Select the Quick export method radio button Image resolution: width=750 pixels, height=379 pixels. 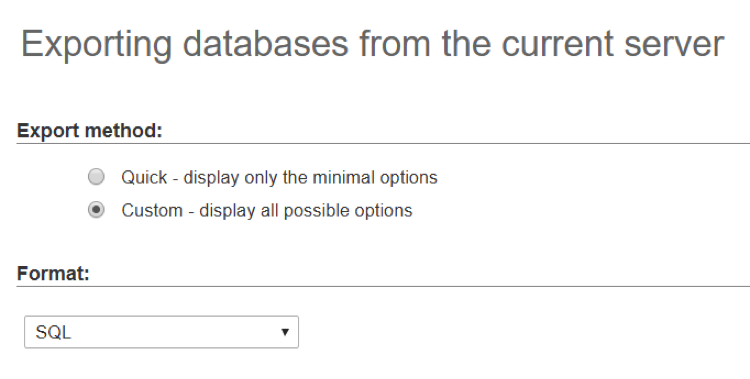(x=96, y=177)
